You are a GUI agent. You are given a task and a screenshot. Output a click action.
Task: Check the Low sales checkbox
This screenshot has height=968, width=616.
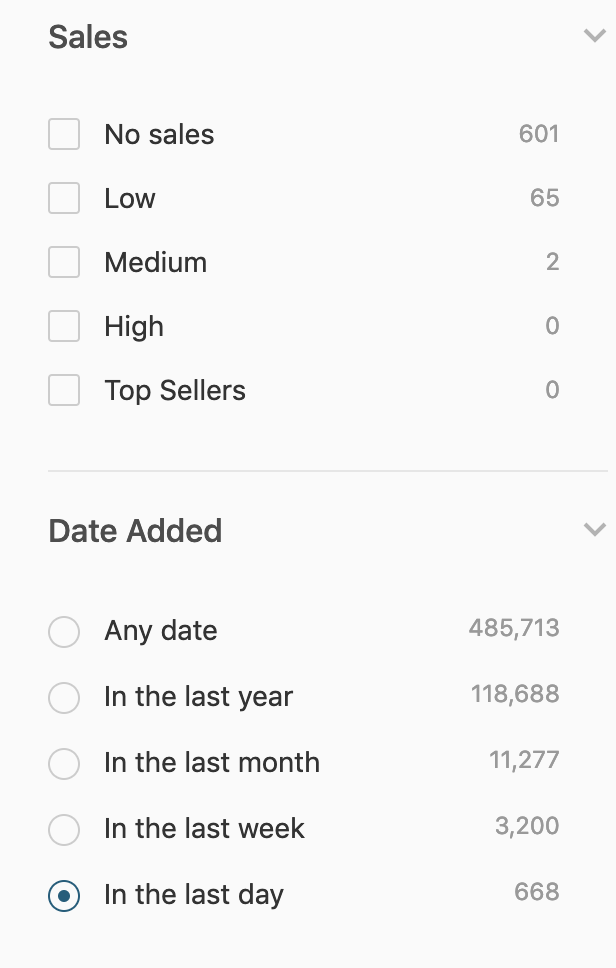point(64,198)
